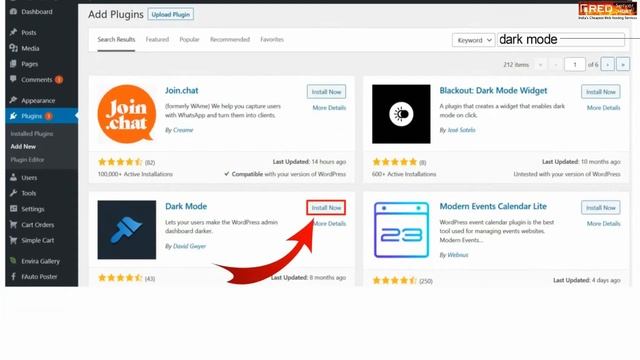Image resolution: width=640 pixels, height=360 pixels.
Task: Click the Upload Plugin button
Action: tap(171, 14)
